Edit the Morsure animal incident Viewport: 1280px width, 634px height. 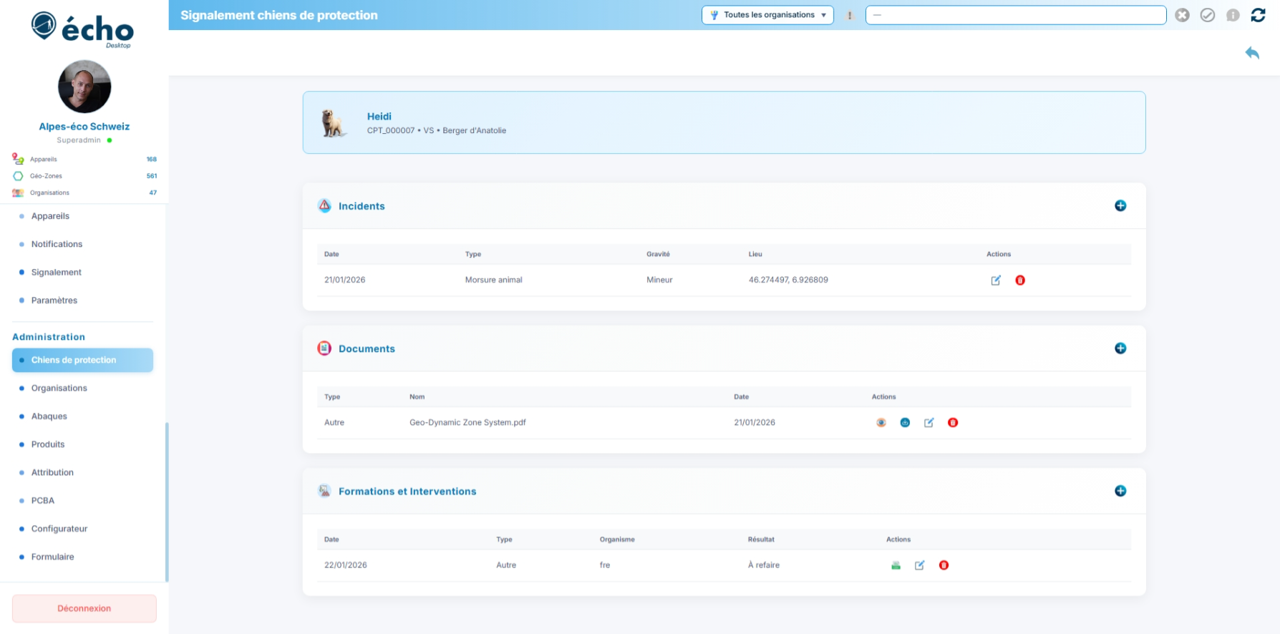(996, 280)
